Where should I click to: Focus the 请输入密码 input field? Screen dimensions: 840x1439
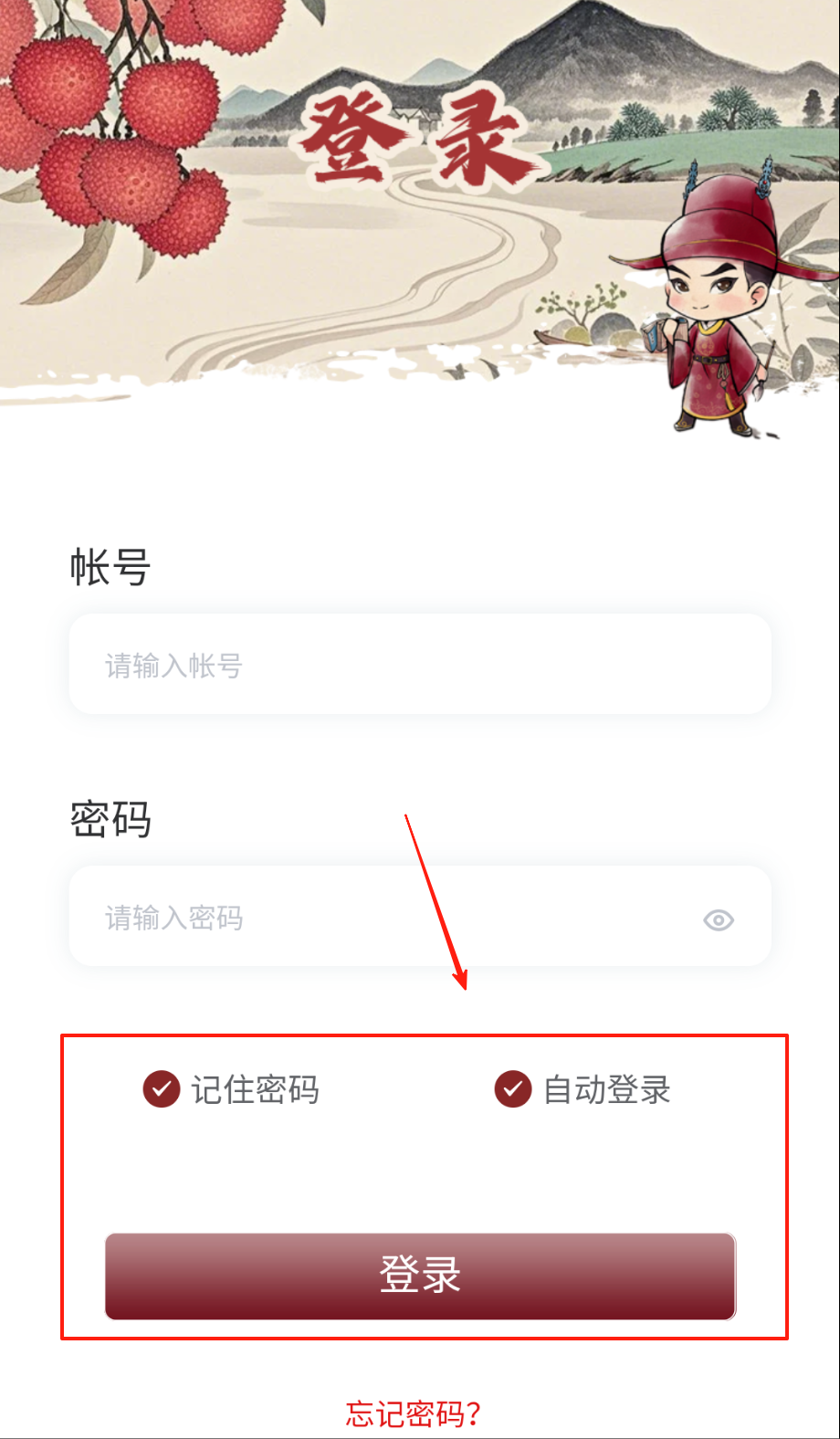point(420,916)
